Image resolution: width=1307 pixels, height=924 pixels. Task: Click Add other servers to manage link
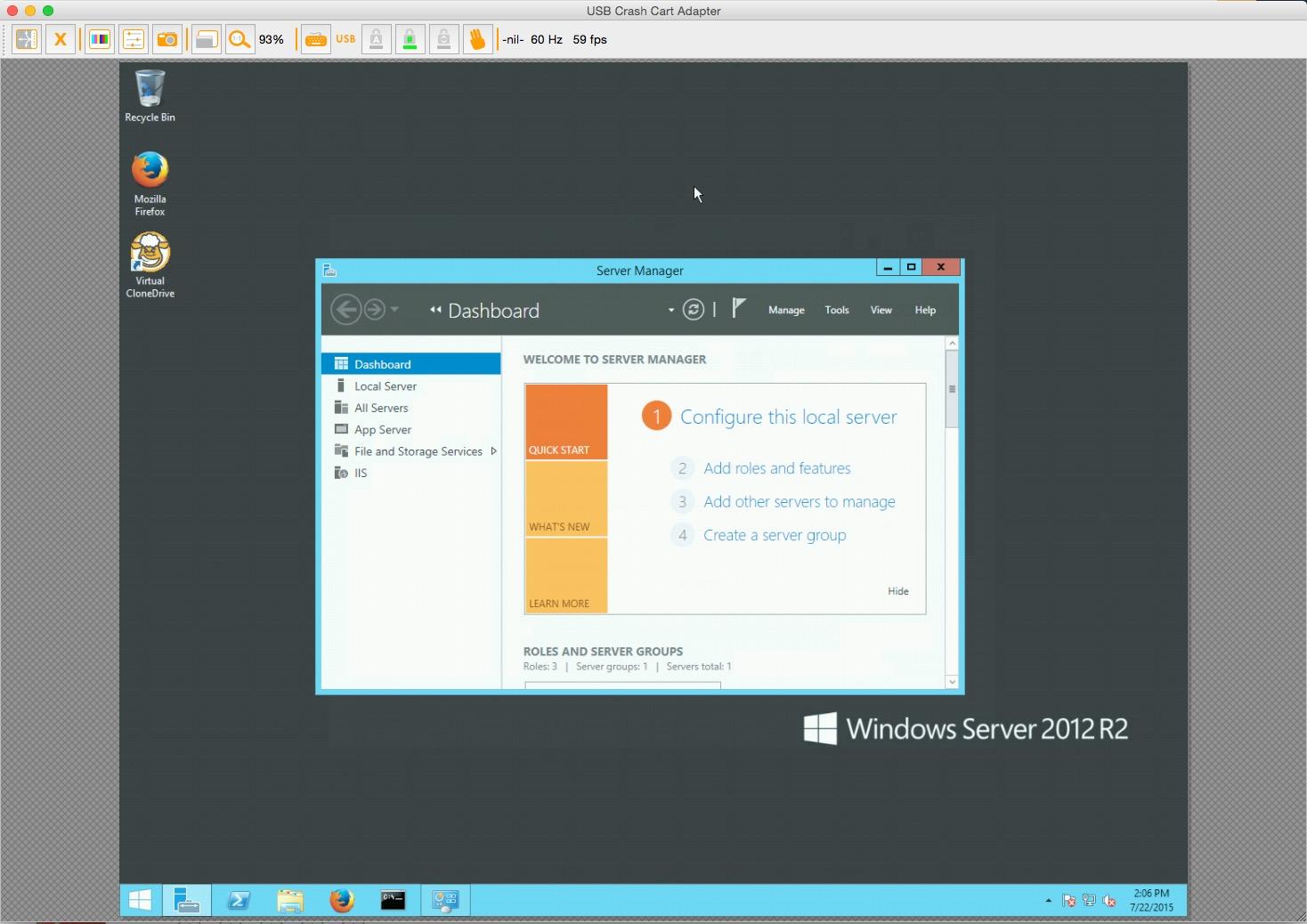799,502
